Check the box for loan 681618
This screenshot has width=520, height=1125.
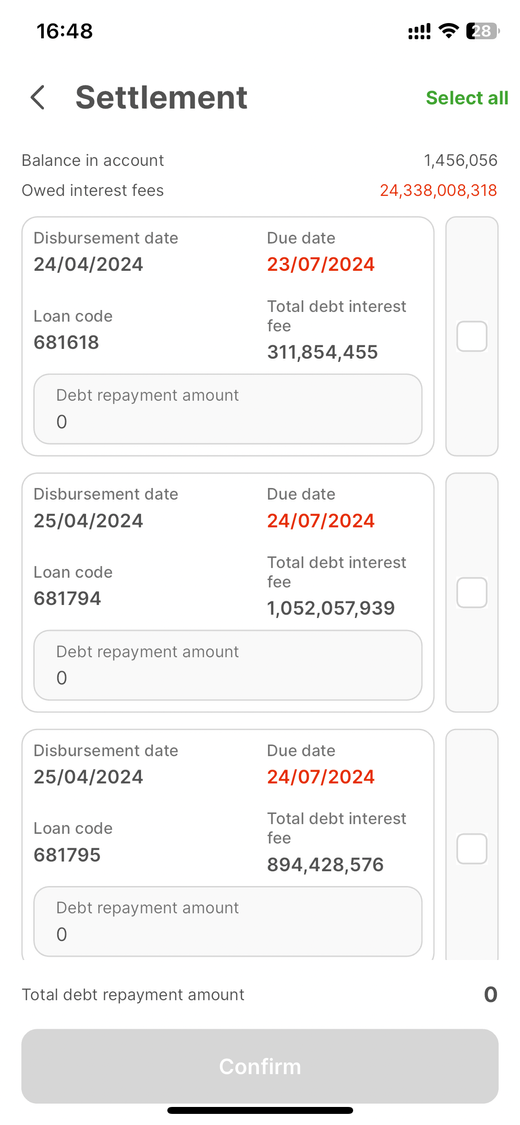click(x=472, y=336)
